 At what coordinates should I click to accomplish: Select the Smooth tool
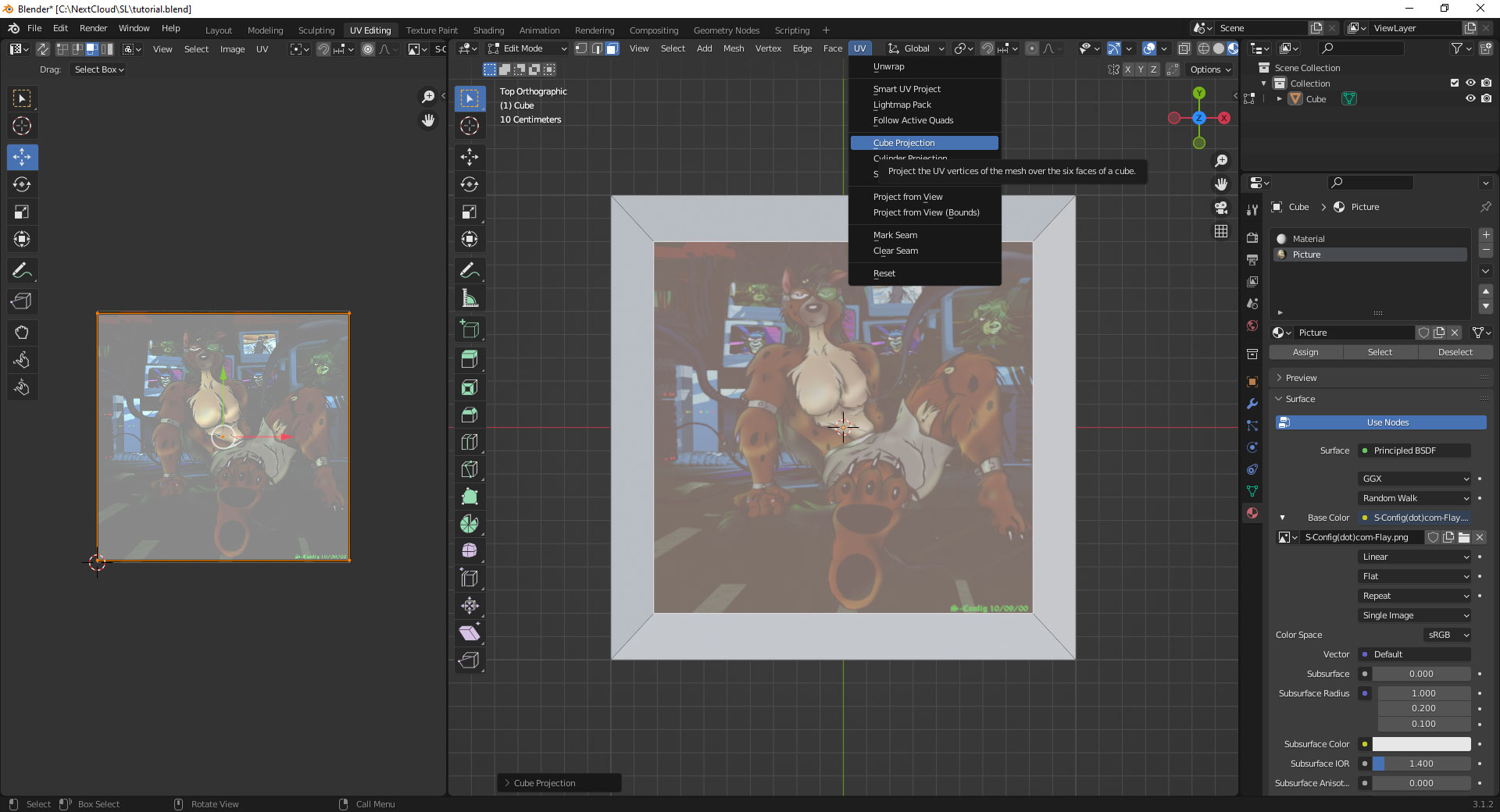[x=470, y=551]
